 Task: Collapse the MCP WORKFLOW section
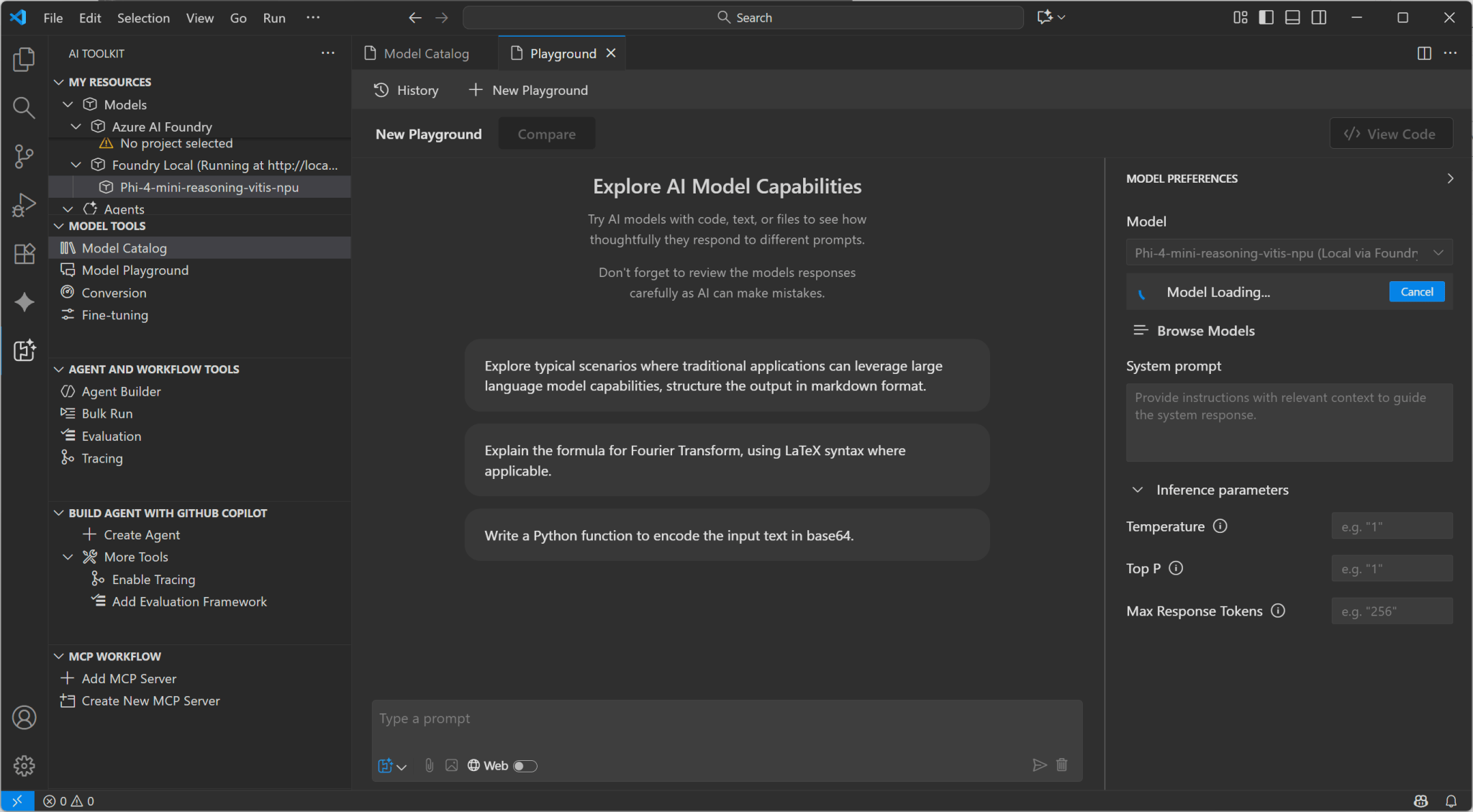59,657
